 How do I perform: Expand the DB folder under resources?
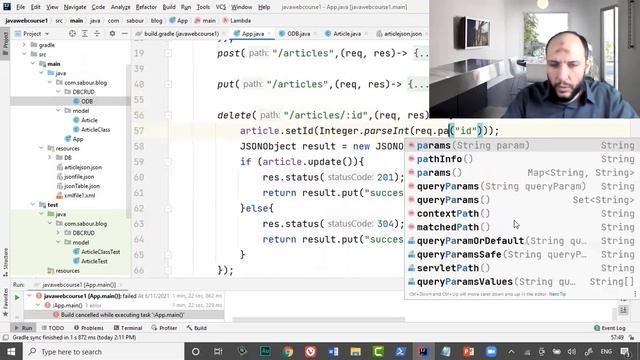coord(50,157)
